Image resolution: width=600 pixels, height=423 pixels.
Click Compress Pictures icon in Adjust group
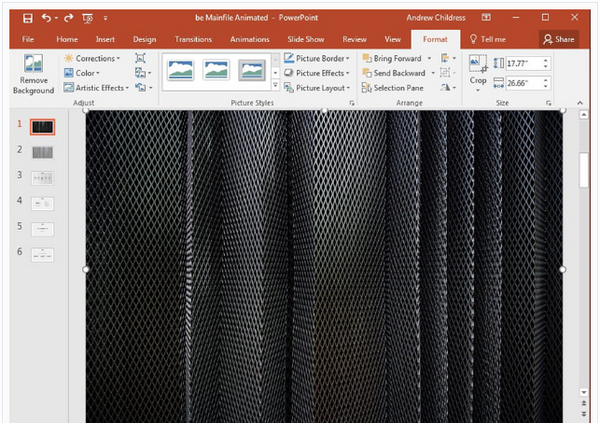pyautogui.click(x=140, y=58)
